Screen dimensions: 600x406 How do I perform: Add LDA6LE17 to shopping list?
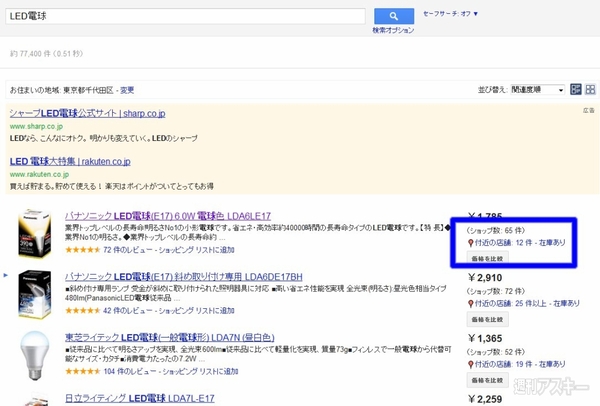tap(196, 250)
